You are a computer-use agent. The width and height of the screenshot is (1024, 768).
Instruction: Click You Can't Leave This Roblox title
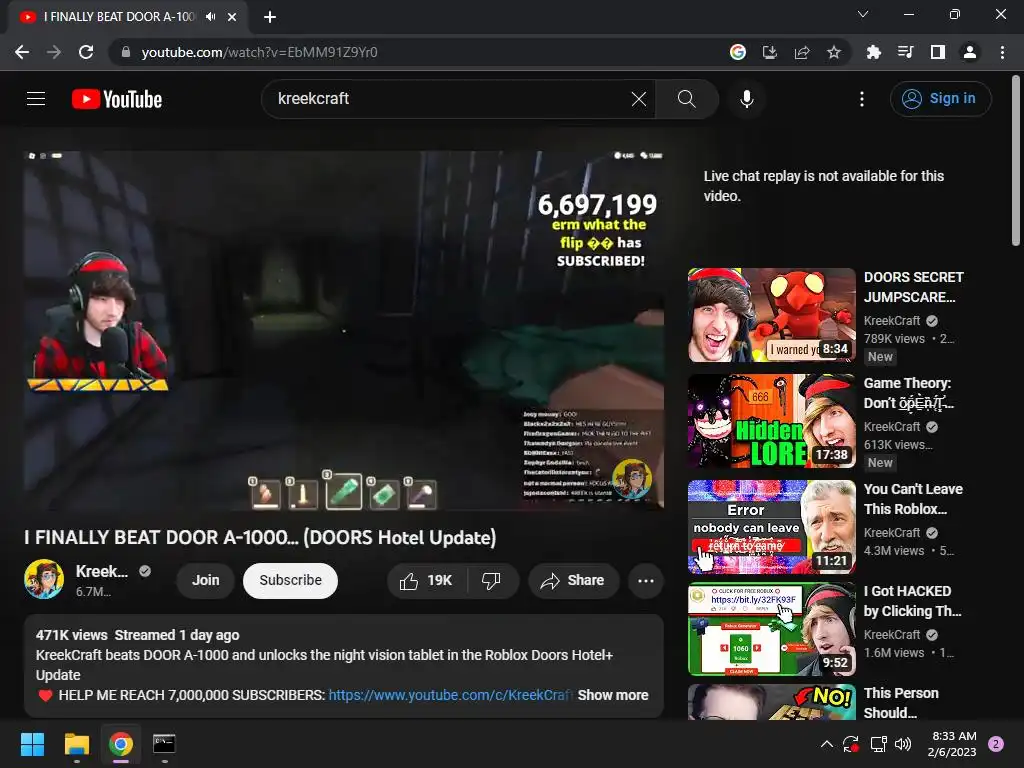[x=913, y=499]
